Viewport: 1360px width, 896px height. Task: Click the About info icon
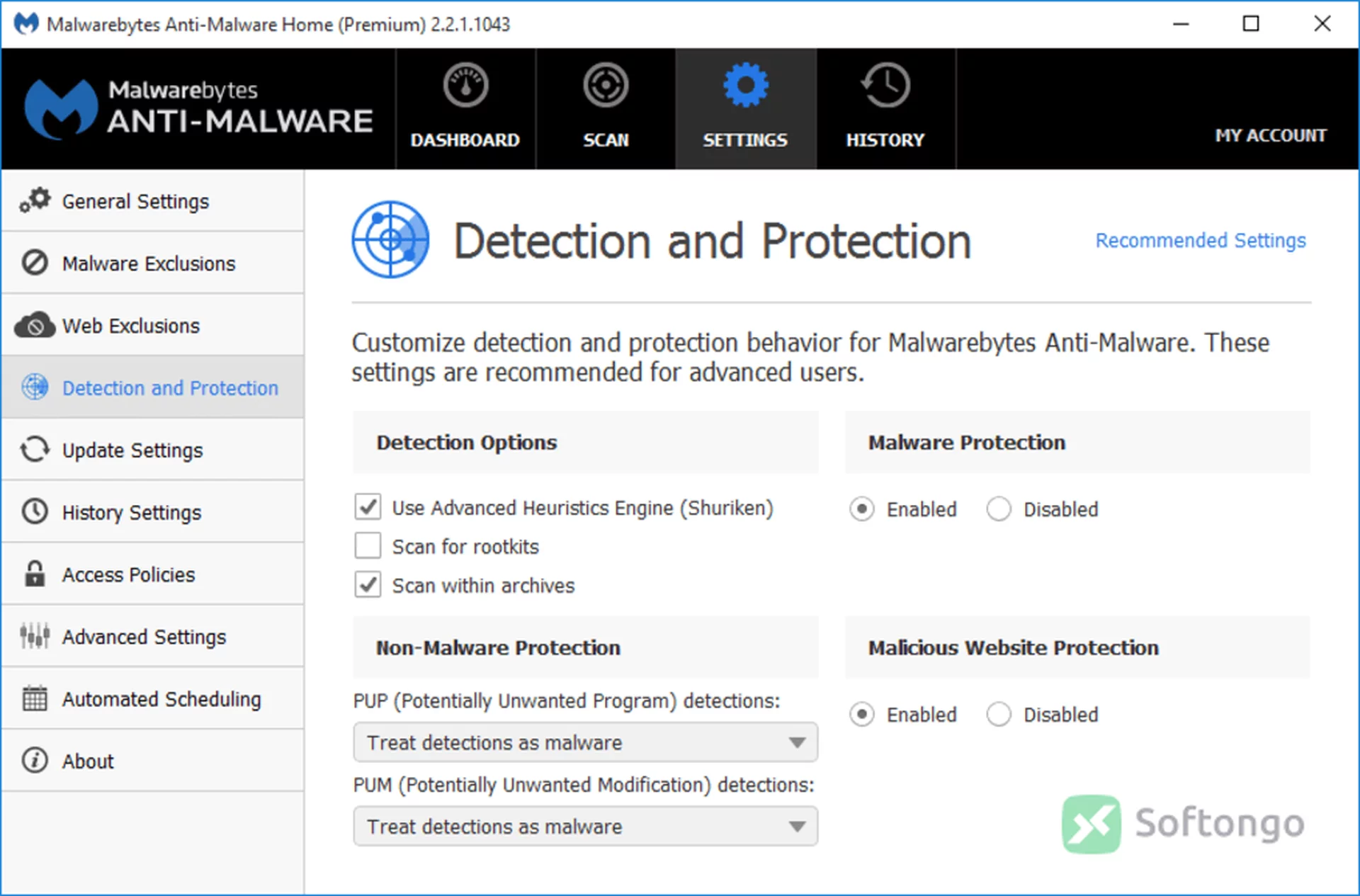pyautogui.click(x=35, y=760)
